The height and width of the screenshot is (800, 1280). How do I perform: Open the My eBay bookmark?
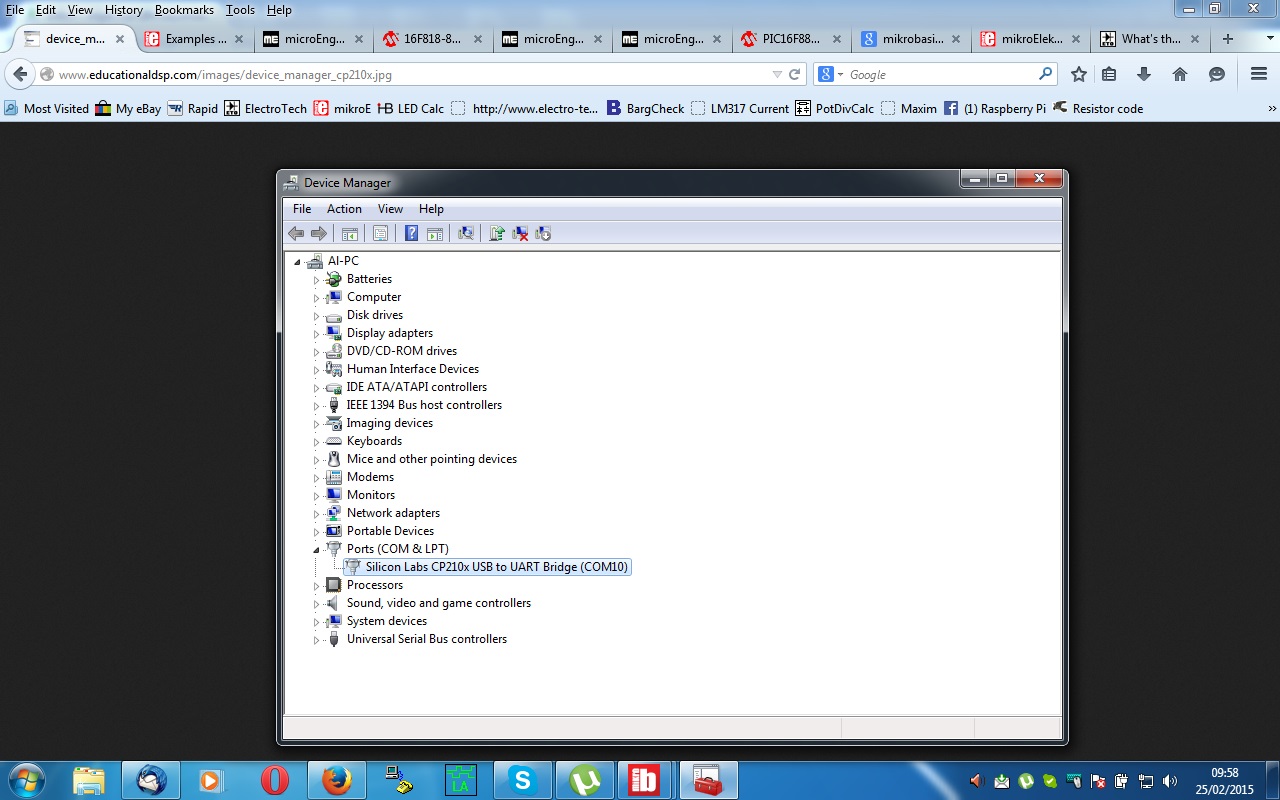(128, 108)
